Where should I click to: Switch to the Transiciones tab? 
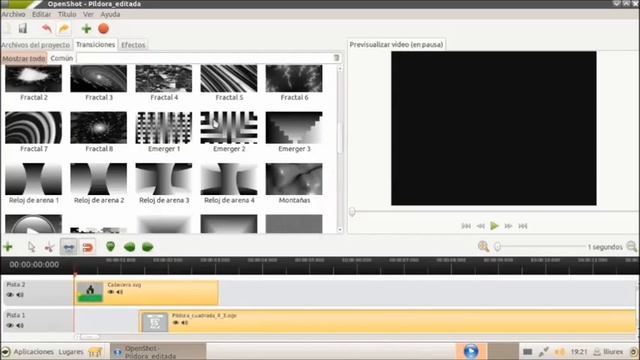coord(96,44)
